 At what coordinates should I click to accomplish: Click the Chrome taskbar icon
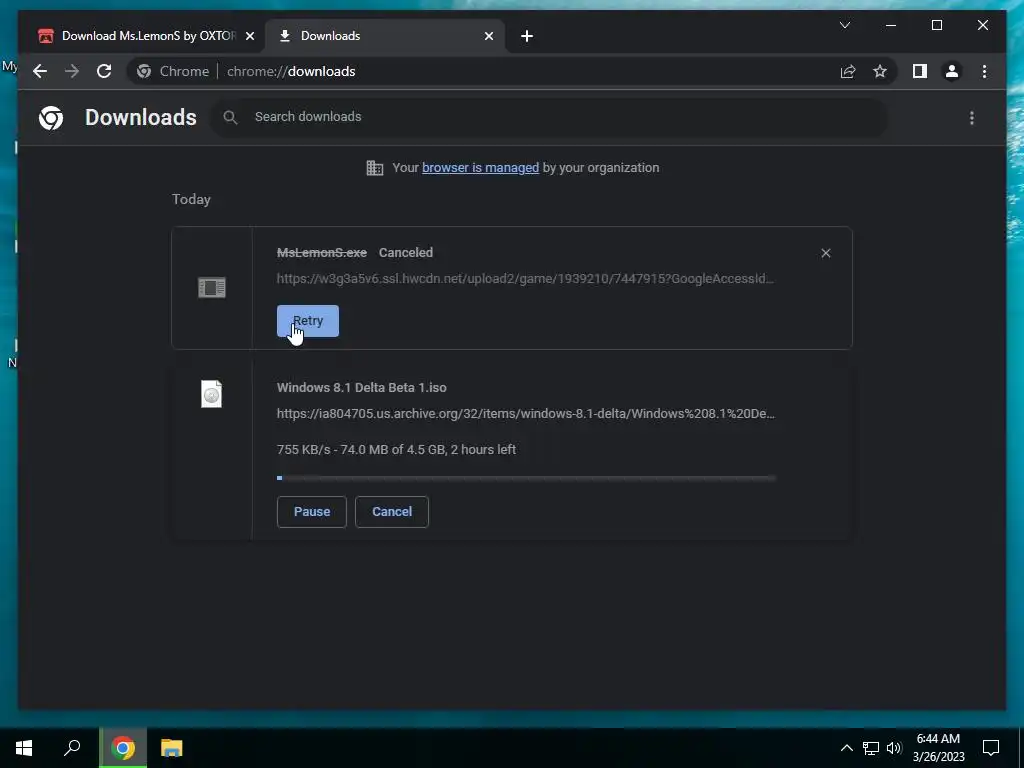click(123, 748)
